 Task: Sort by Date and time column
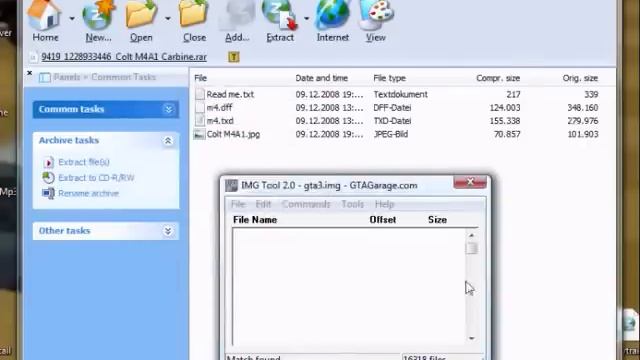pos(322,78)
